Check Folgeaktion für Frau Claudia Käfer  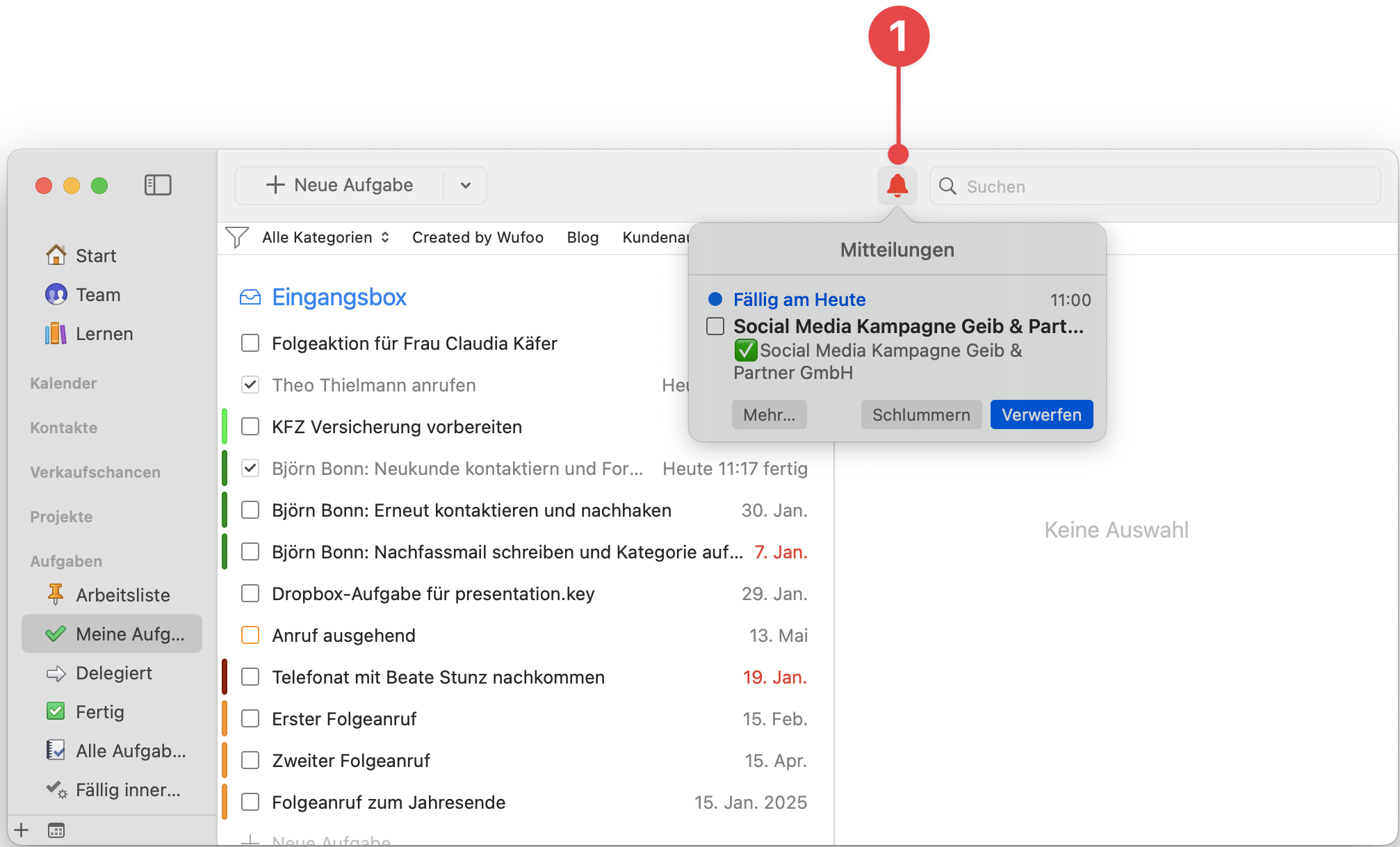point(250,343)
